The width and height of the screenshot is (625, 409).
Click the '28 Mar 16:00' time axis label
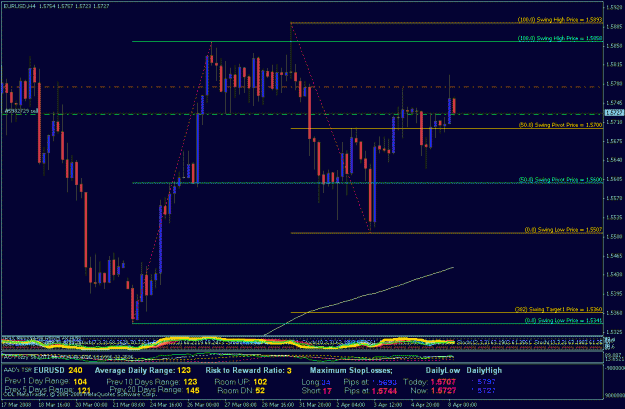[x=280, y=404]
